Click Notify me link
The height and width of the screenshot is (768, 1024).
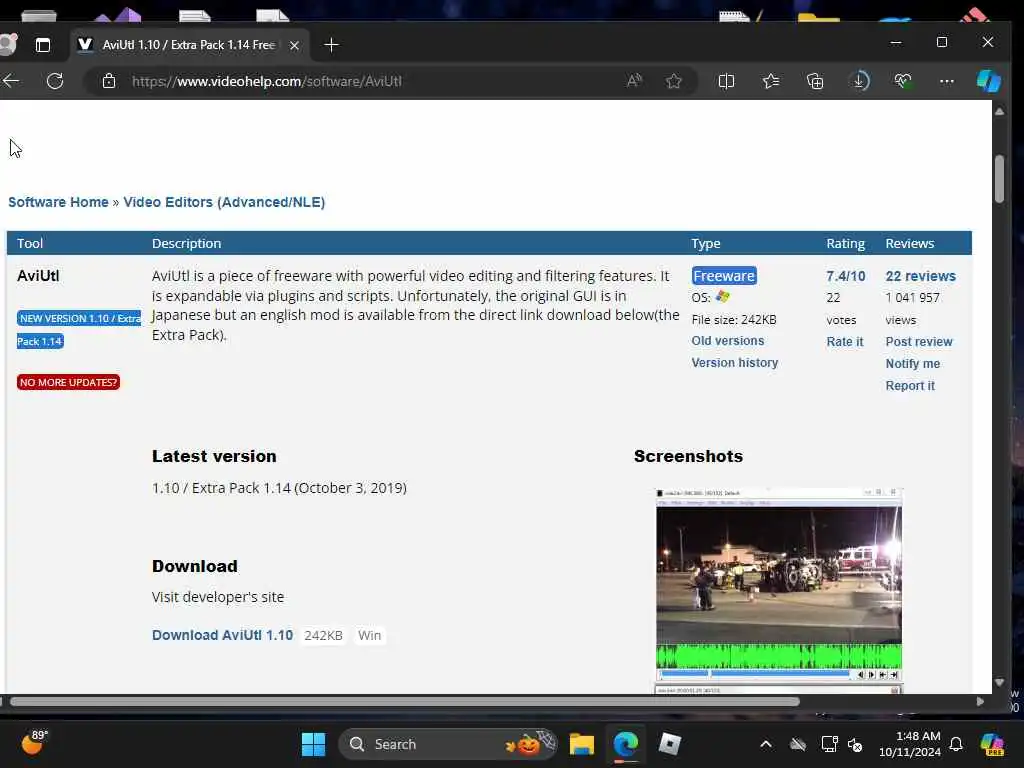click(912, 364)
